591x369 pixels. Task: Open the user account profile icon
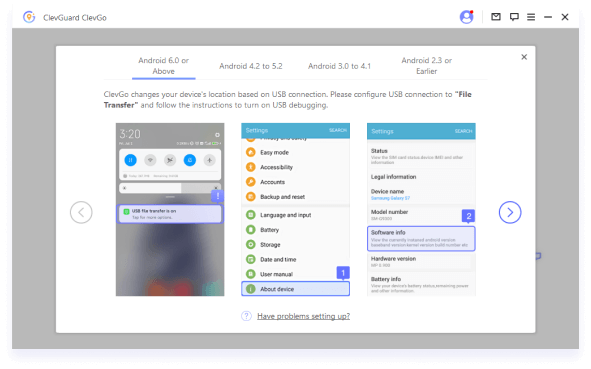(466, 17)
